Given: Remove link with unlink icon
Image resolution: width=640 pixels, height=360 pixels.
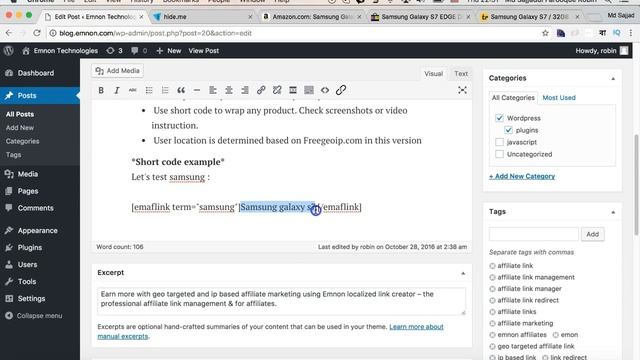Looking at the screenshot, I should pos(277,90).
